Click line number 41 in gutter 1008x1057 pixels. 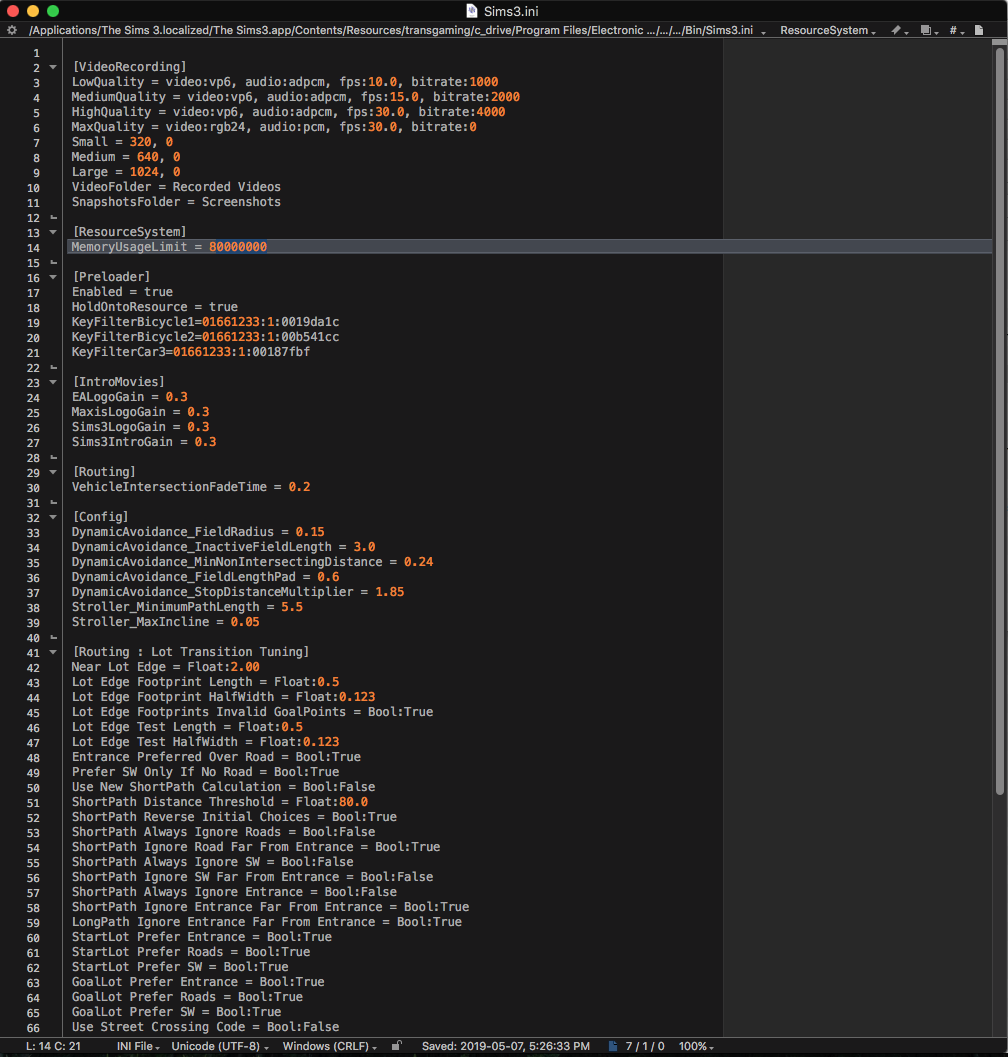(33, 653)
